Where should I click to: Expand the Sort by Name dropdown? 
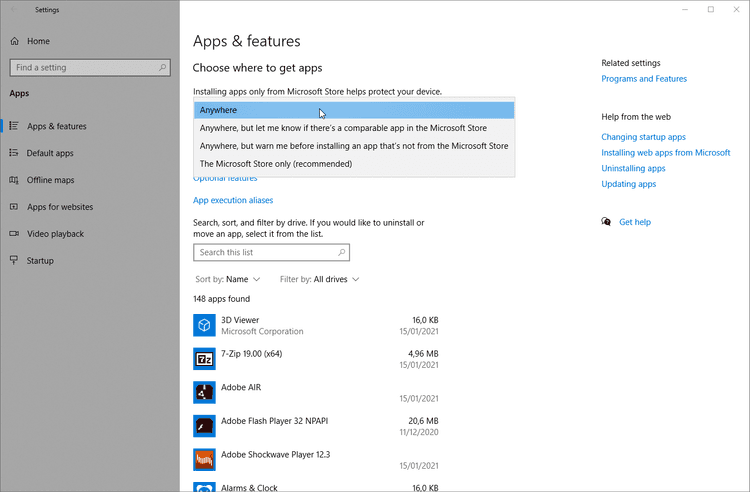point(228,279)
